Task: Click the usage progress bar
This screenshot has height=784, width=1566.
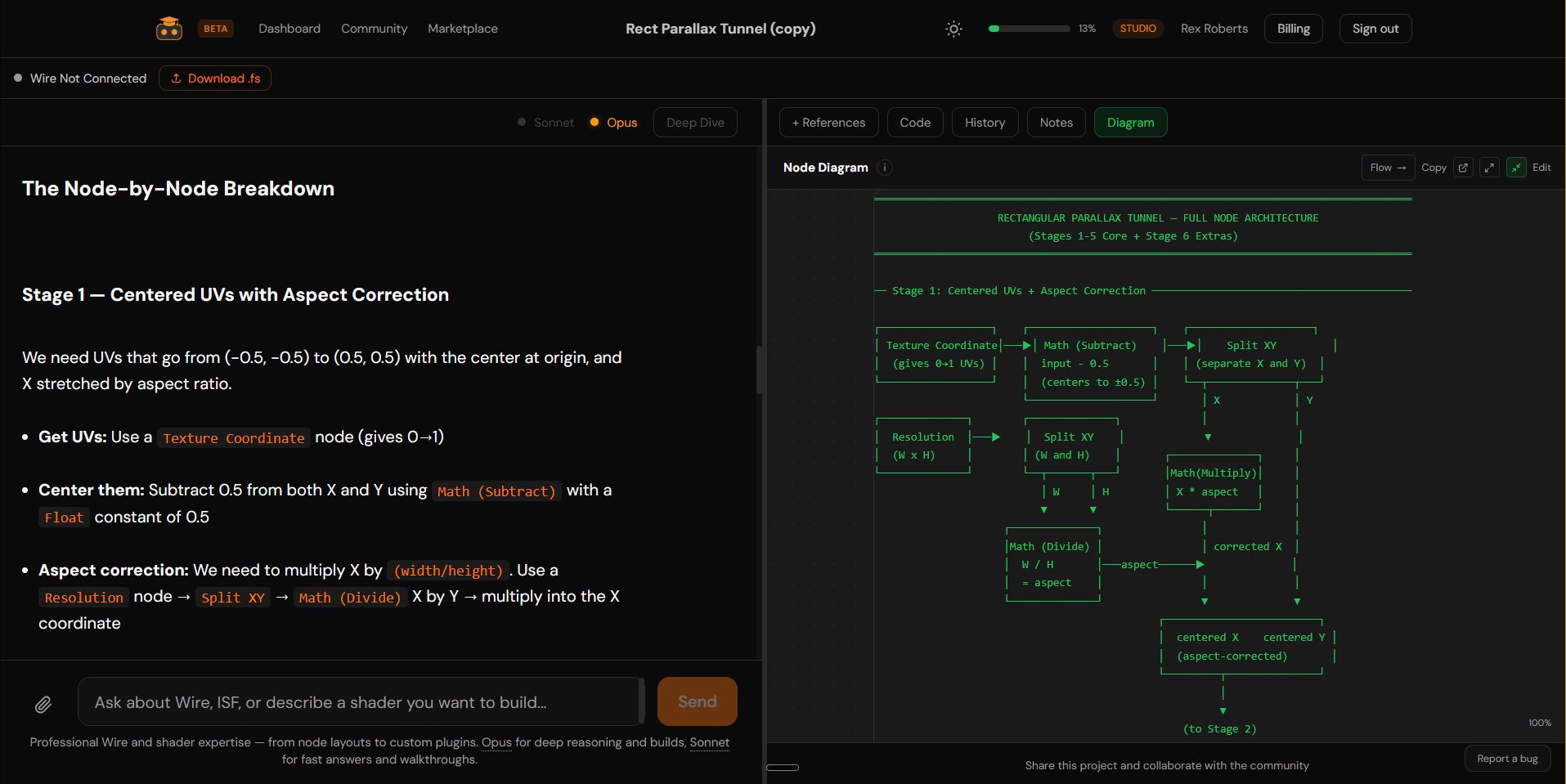Action: point(1029,29)
